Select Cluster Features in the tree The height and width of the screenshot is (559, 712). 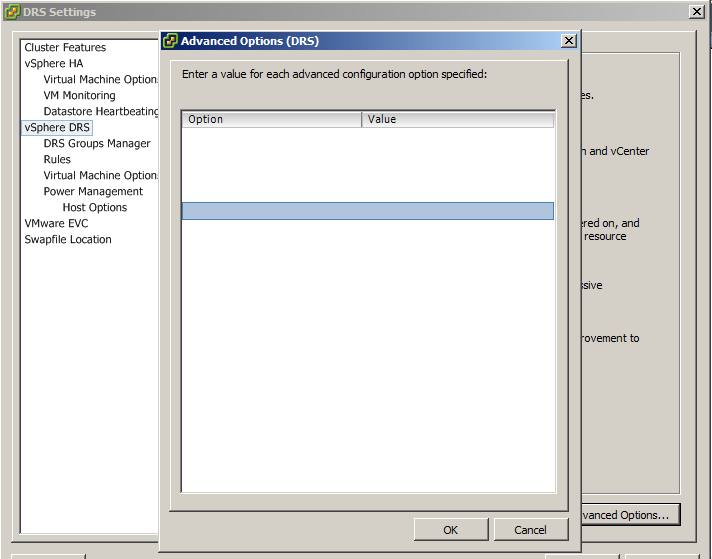tap(65, 47)
